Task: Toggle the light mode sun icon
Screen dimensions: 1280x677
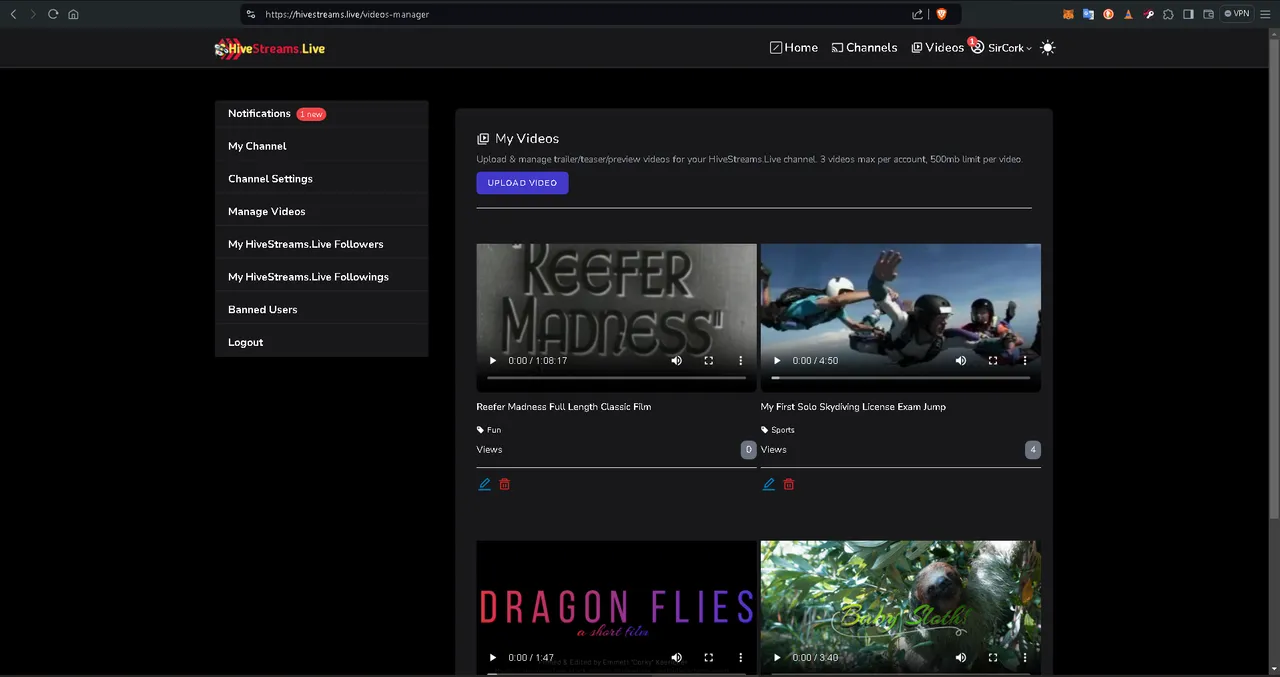Action: (1047, 48)
